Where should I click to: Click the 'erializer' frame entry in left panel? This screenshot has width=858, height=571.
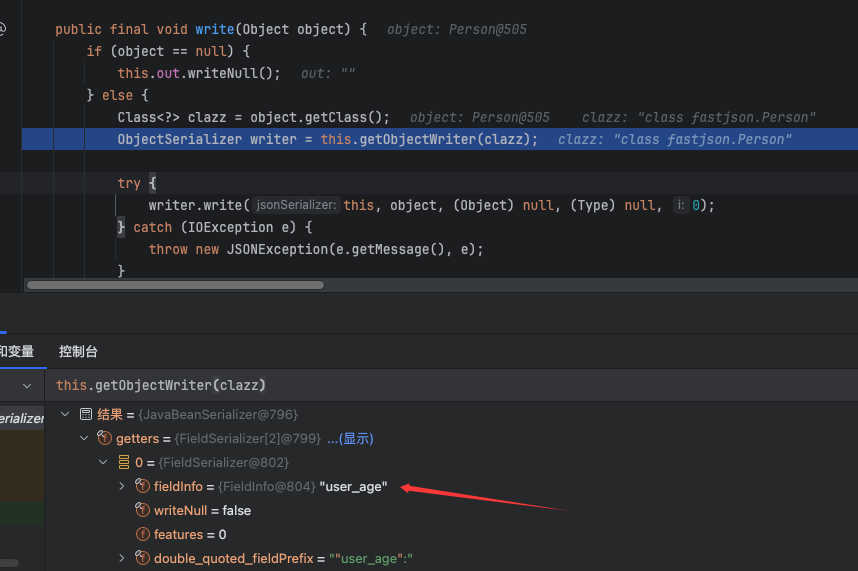click(x=22, y=418)
